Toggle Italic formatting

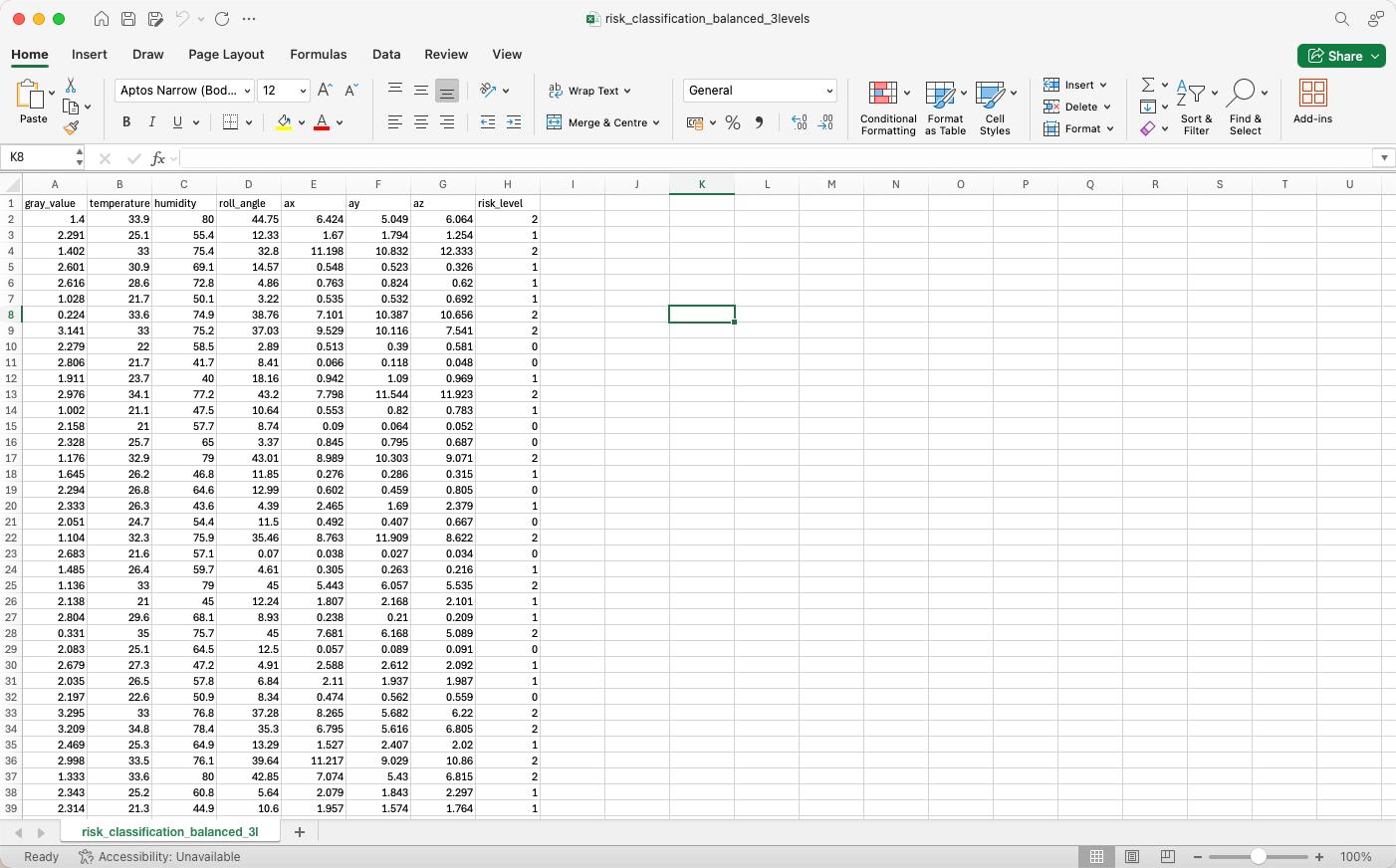click(x=152, y=122)
